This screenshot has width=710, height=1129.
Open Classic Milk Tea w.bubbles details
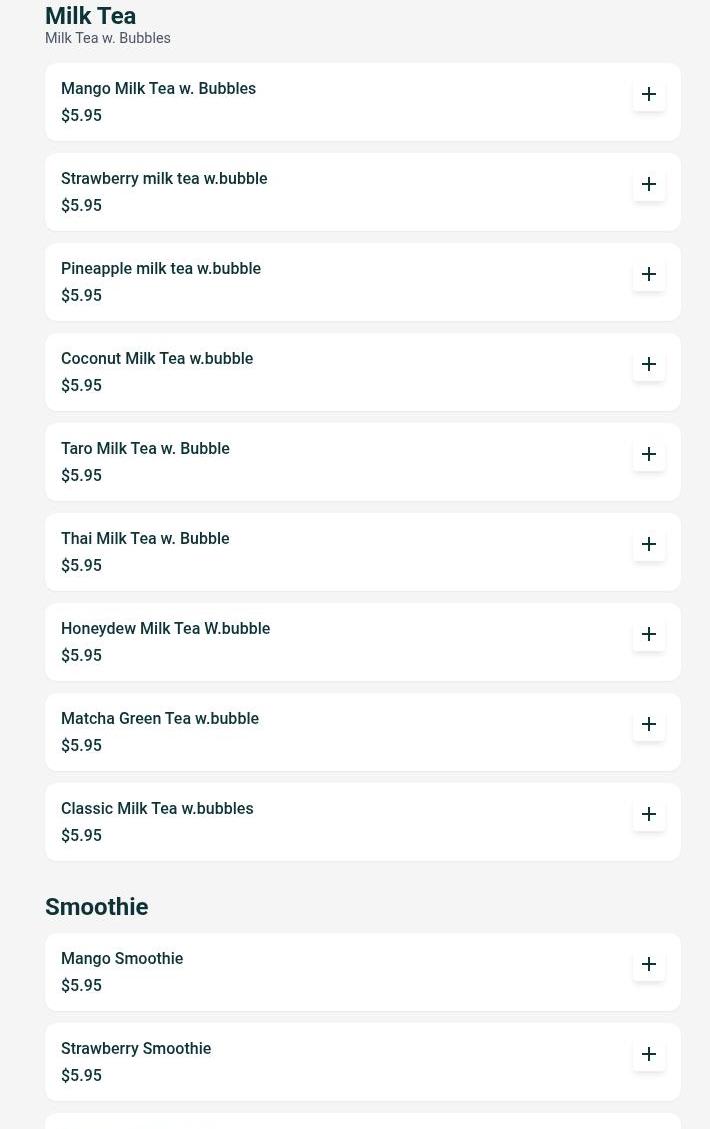[157, 808]
